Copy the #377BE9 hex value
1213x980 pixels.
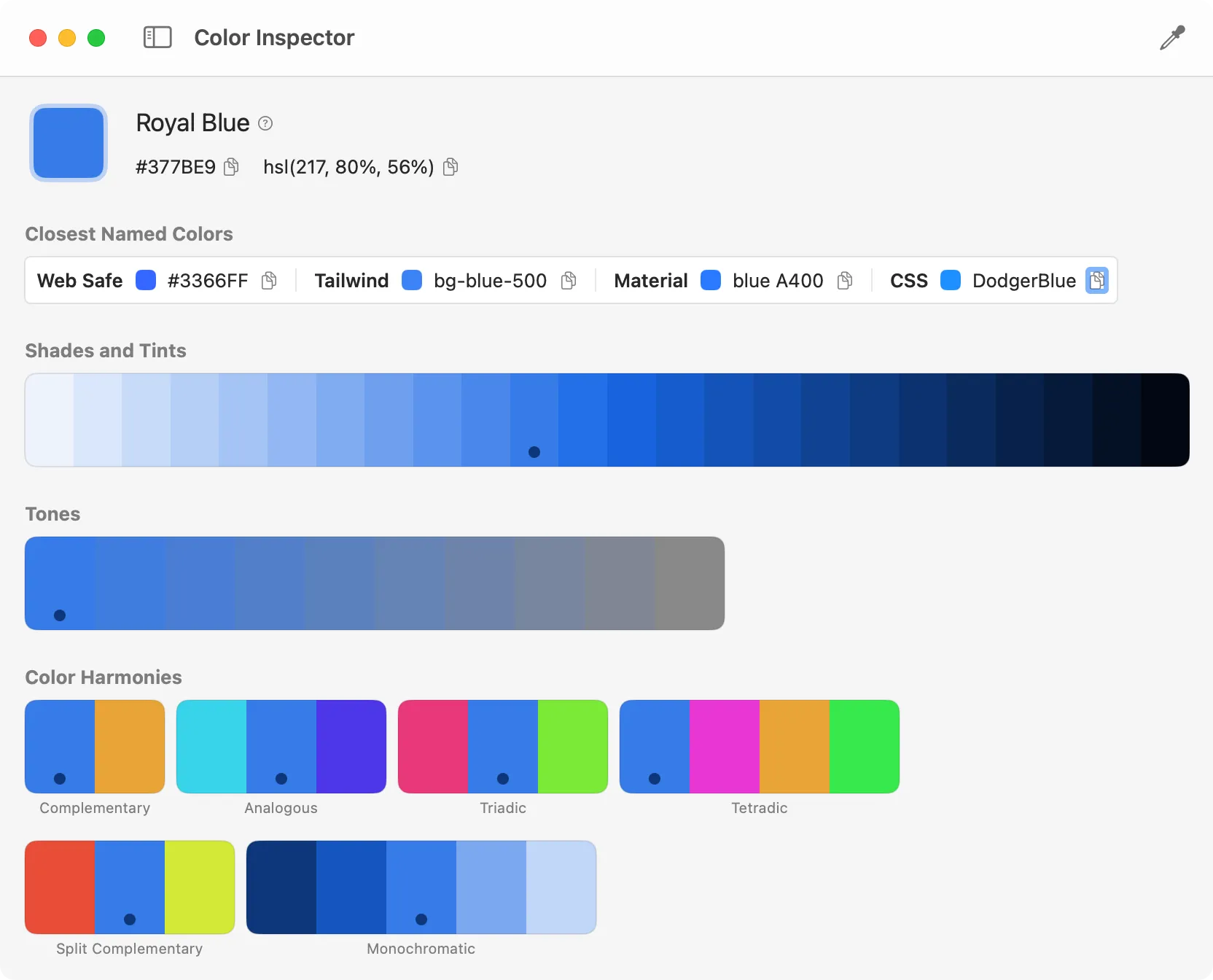[x=231, y=167]
